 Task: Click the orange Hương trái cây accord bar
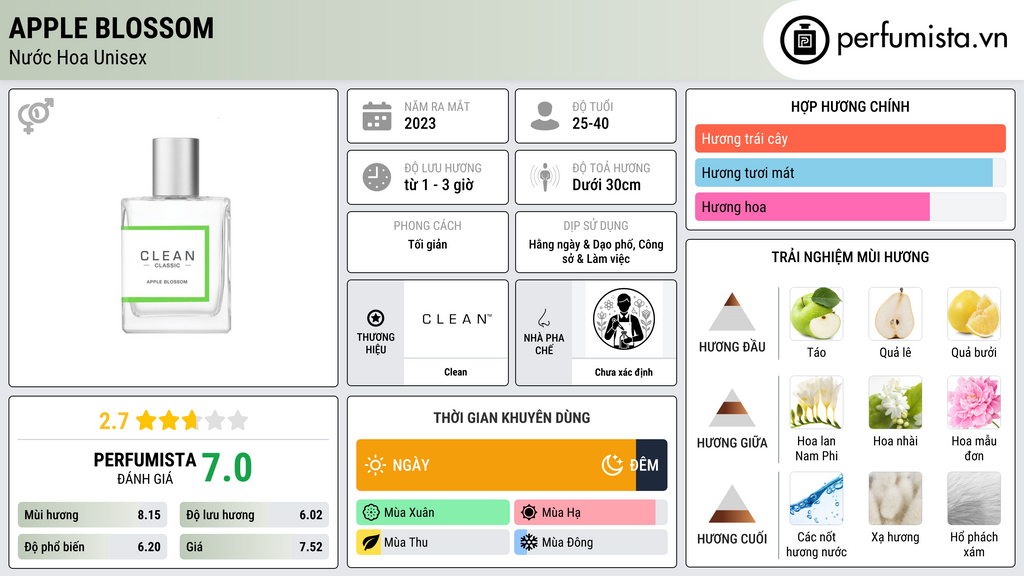click(850, 138)
